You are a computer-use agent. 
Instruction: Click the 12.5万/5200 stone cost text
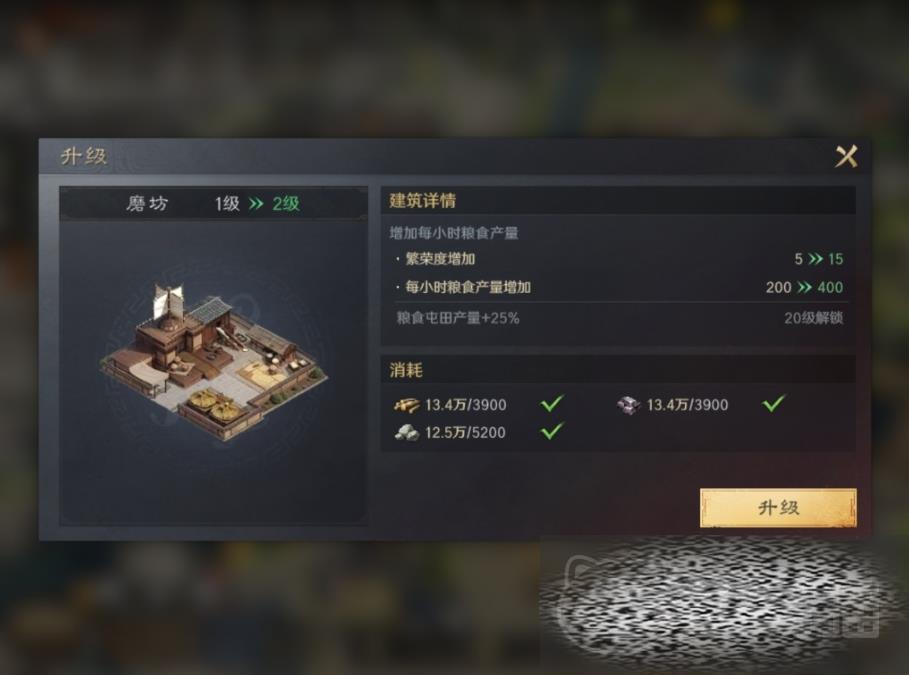(465, 433)
